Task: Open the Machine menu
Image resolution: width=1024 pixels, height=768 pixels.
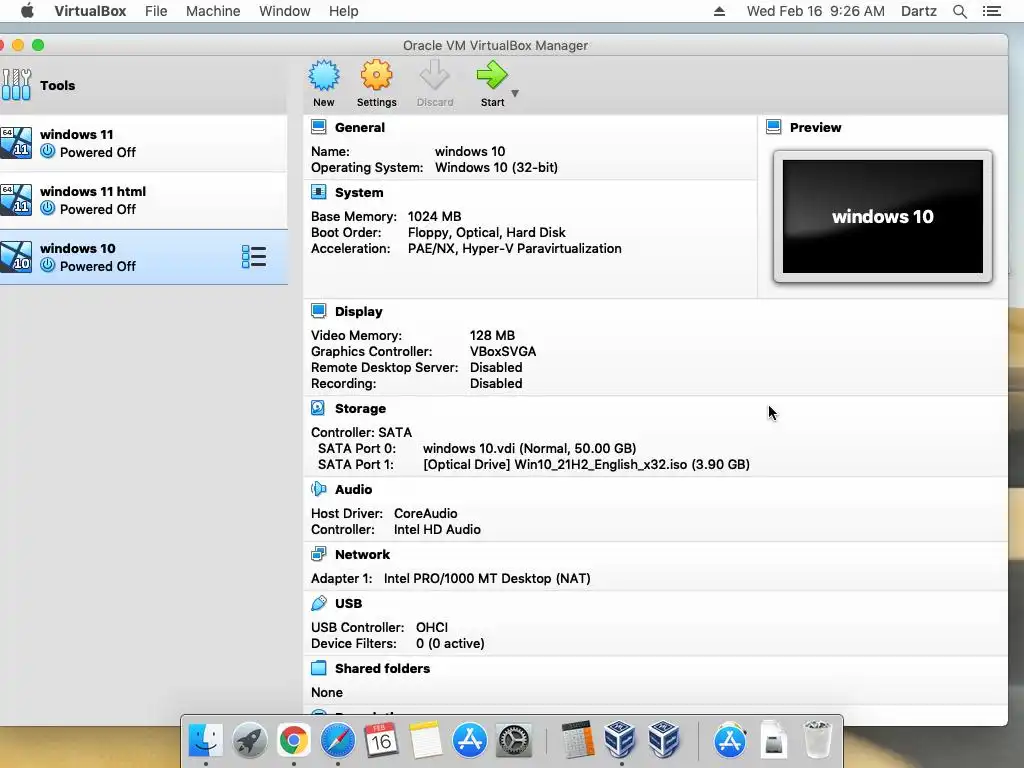Action: tap(213, 11)
